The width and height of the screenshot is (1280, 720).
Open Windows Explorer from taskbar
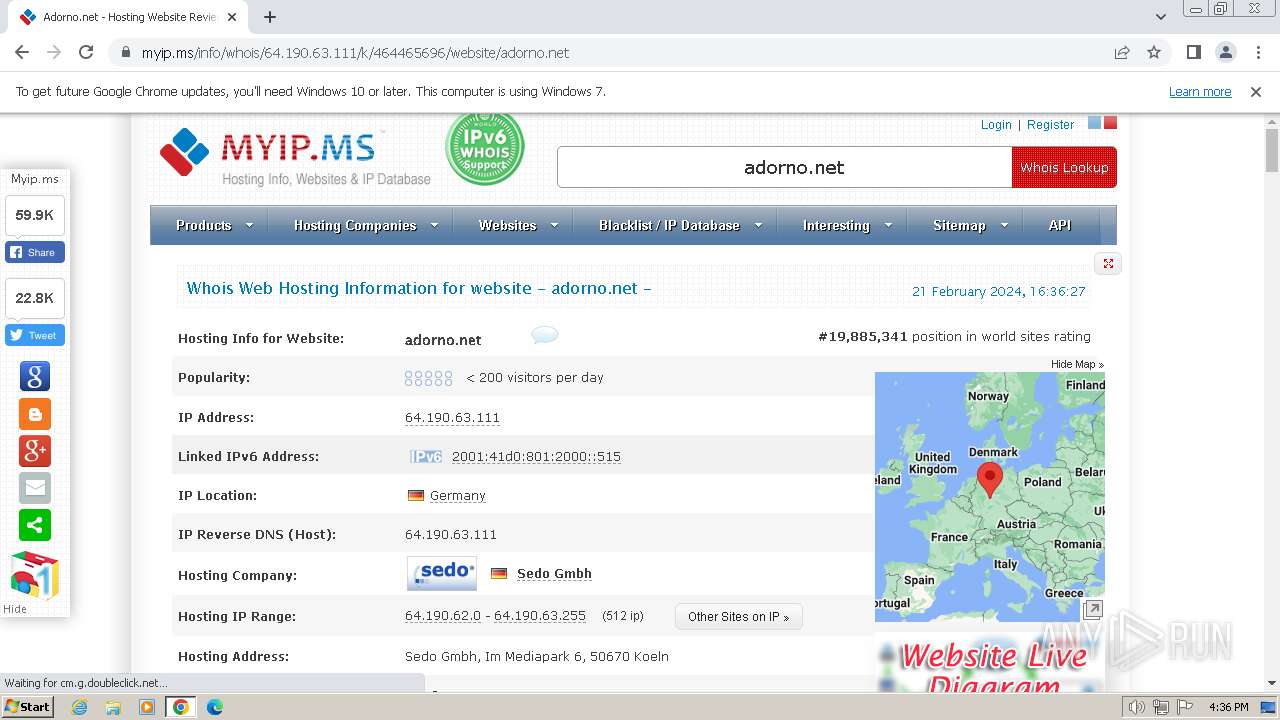click(x=113, y=707)
